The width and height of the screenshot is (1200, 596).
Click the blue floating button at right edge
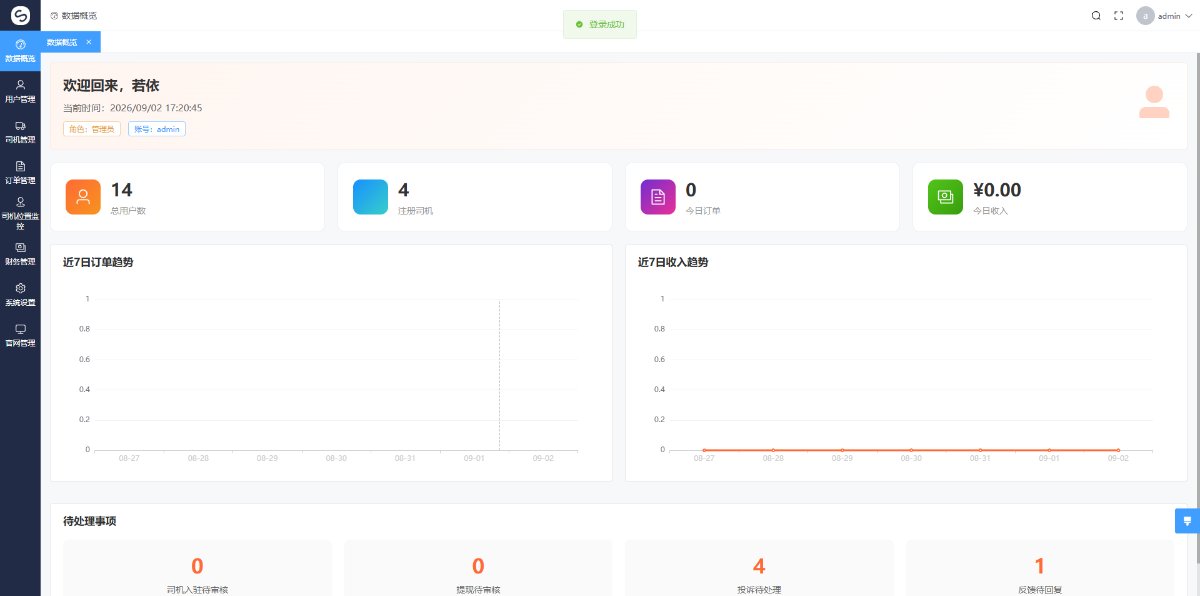point(1187,521)
